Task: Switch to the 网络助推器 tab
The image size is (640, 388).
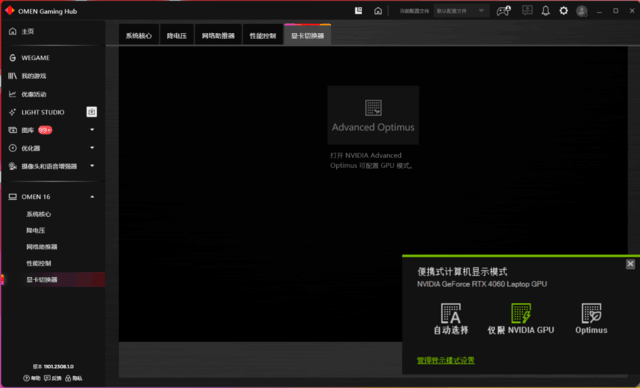Action: 218,35
